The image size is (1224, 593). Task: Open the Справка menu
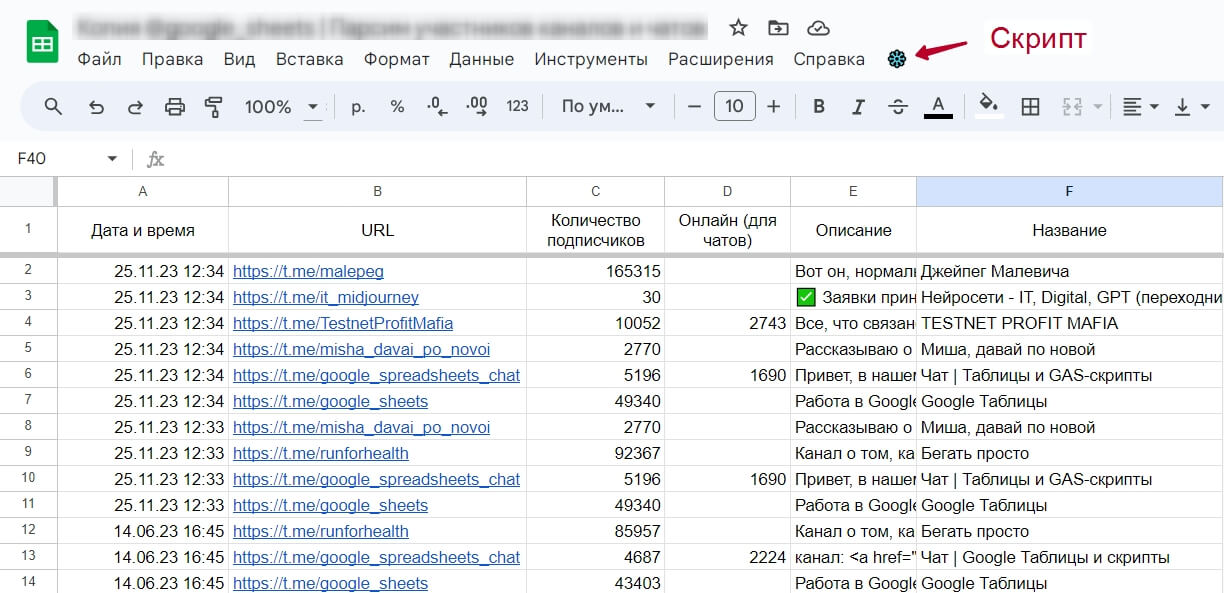click(x=829, y=59)
